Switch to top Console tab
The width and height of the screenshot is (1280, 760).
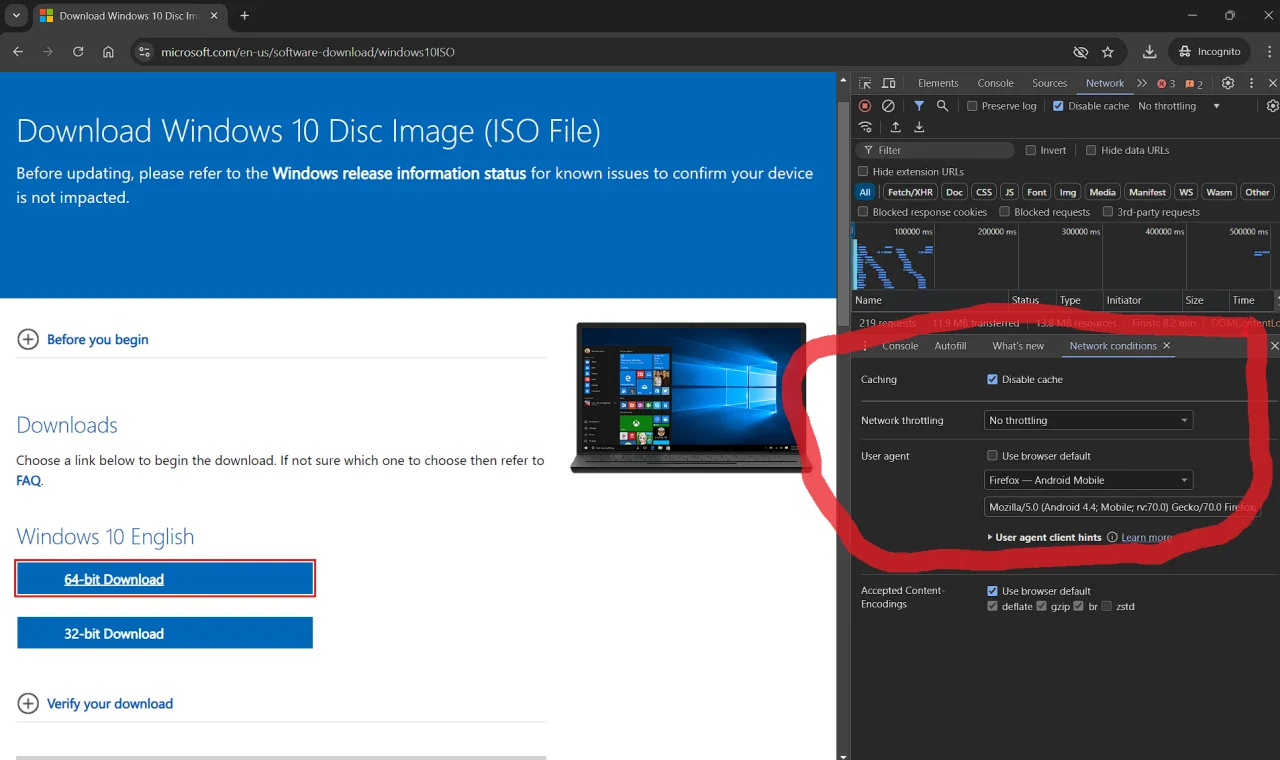click(995, 83)
